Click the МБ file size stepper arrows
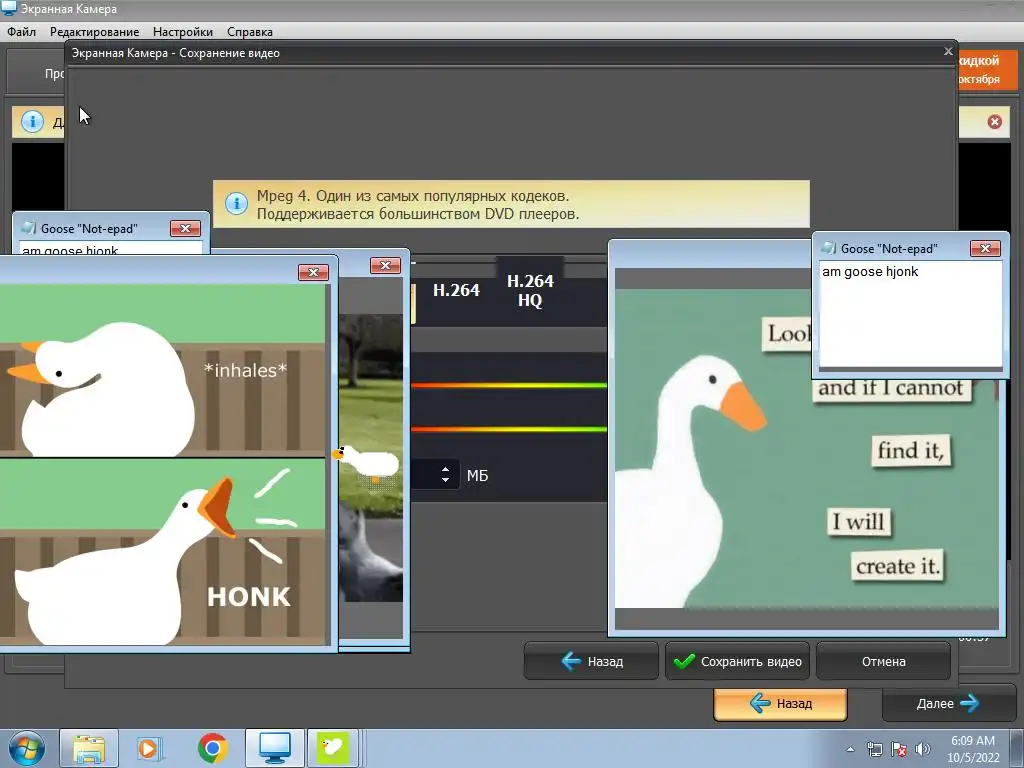This screenshot has height=768, width=1024. pyautogui.click(x=445, y=474)
